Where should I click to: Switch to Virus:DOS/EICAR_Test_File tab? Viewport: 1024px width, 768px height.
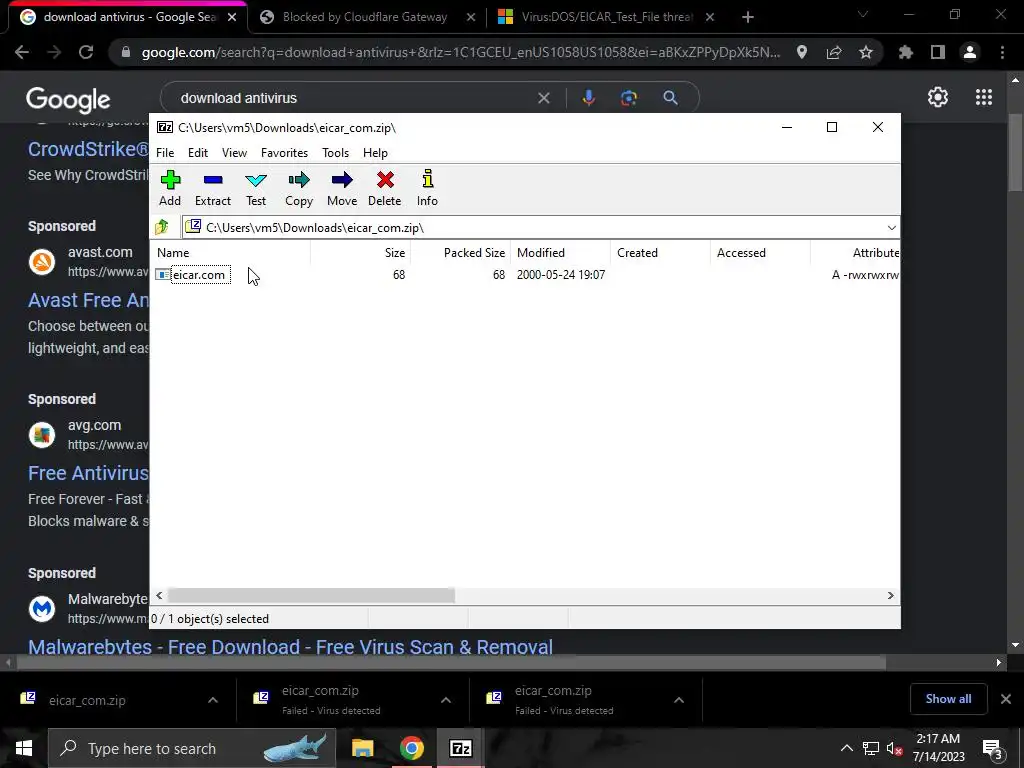(x=606, y=17)
